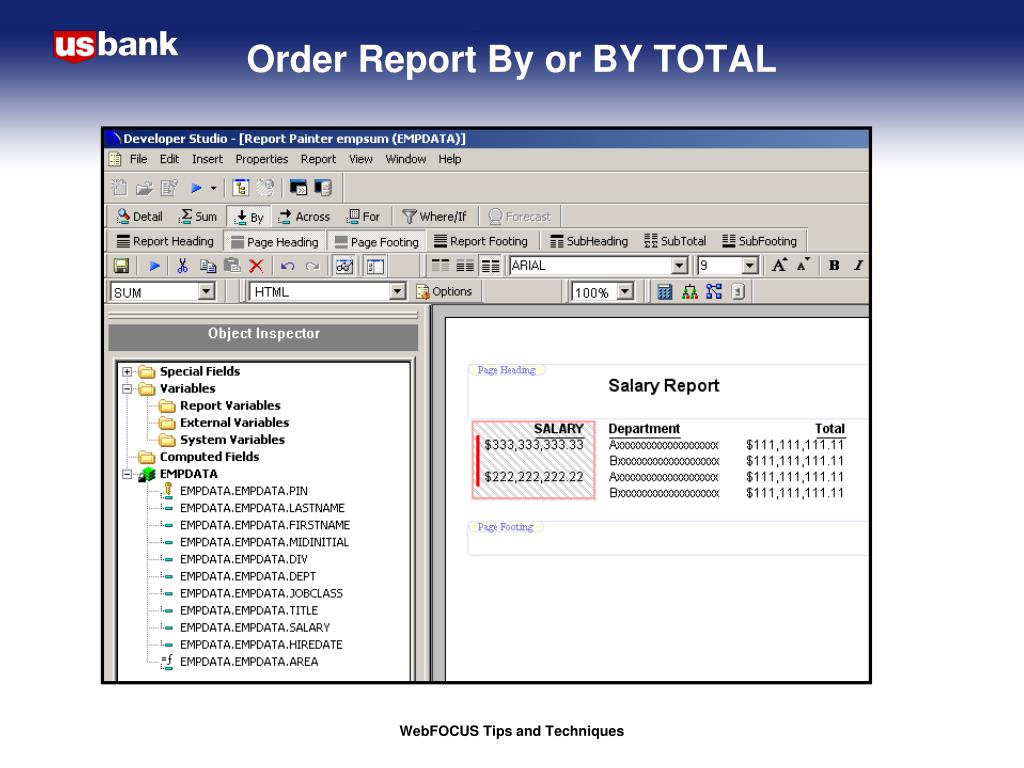Click the Where/If filter button

tap(434, 216)
